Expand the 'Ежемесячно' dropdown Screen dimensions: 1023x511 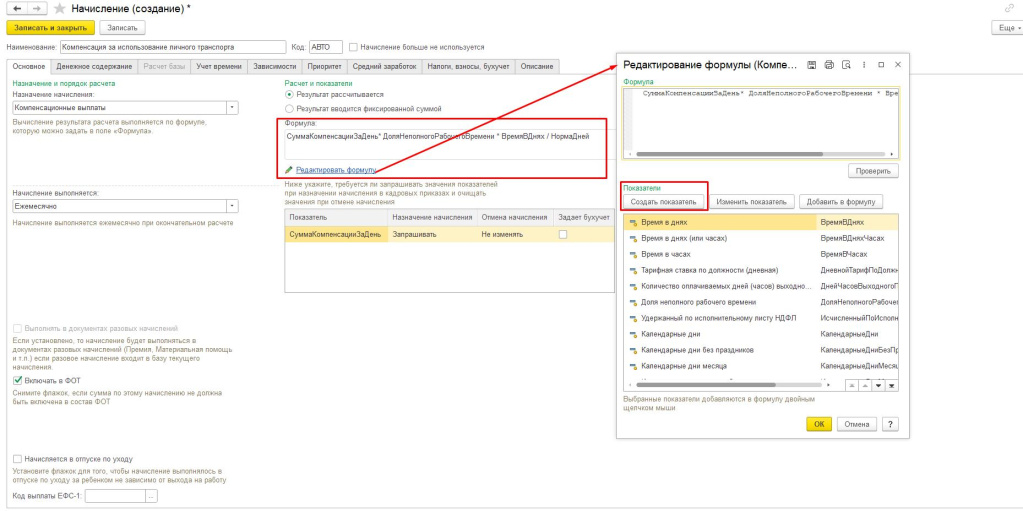232,205
